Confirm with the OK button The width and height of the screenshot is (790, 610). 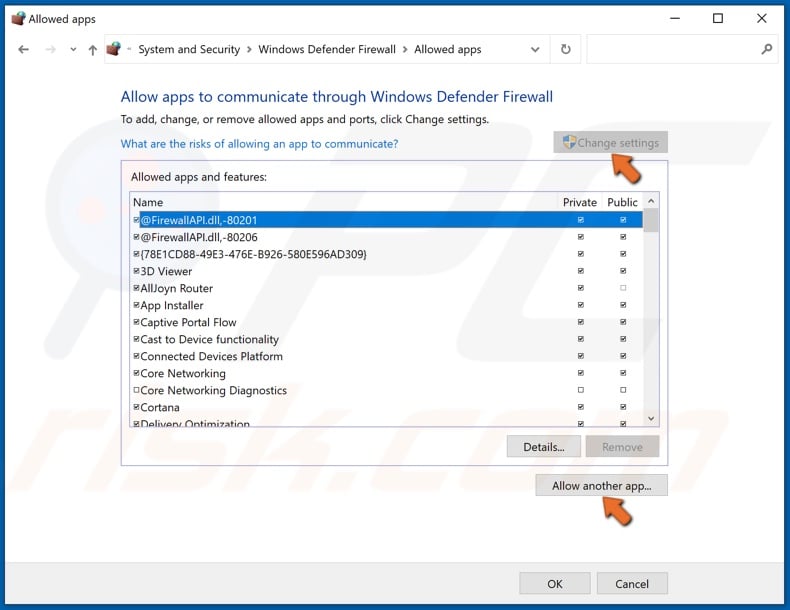pos(555,583)
